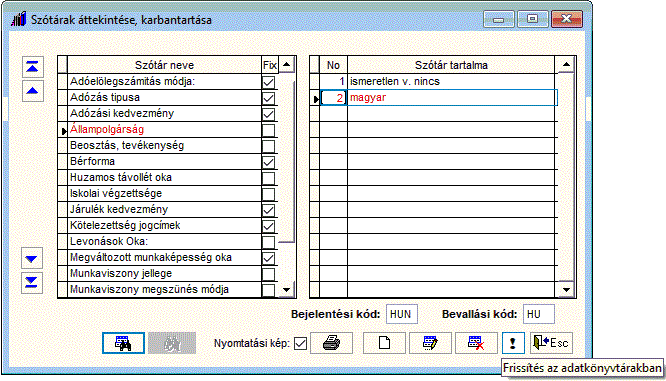
Task: Toggle Fix checkbox for Levonások Oka
Action: (x=268, y=242)
